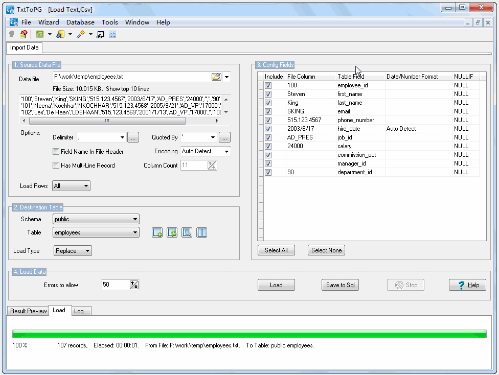The height and width of the screenshot is (375, 499).
Task: Uncheck Include for job_id row
Action: [x=268, y=137]
